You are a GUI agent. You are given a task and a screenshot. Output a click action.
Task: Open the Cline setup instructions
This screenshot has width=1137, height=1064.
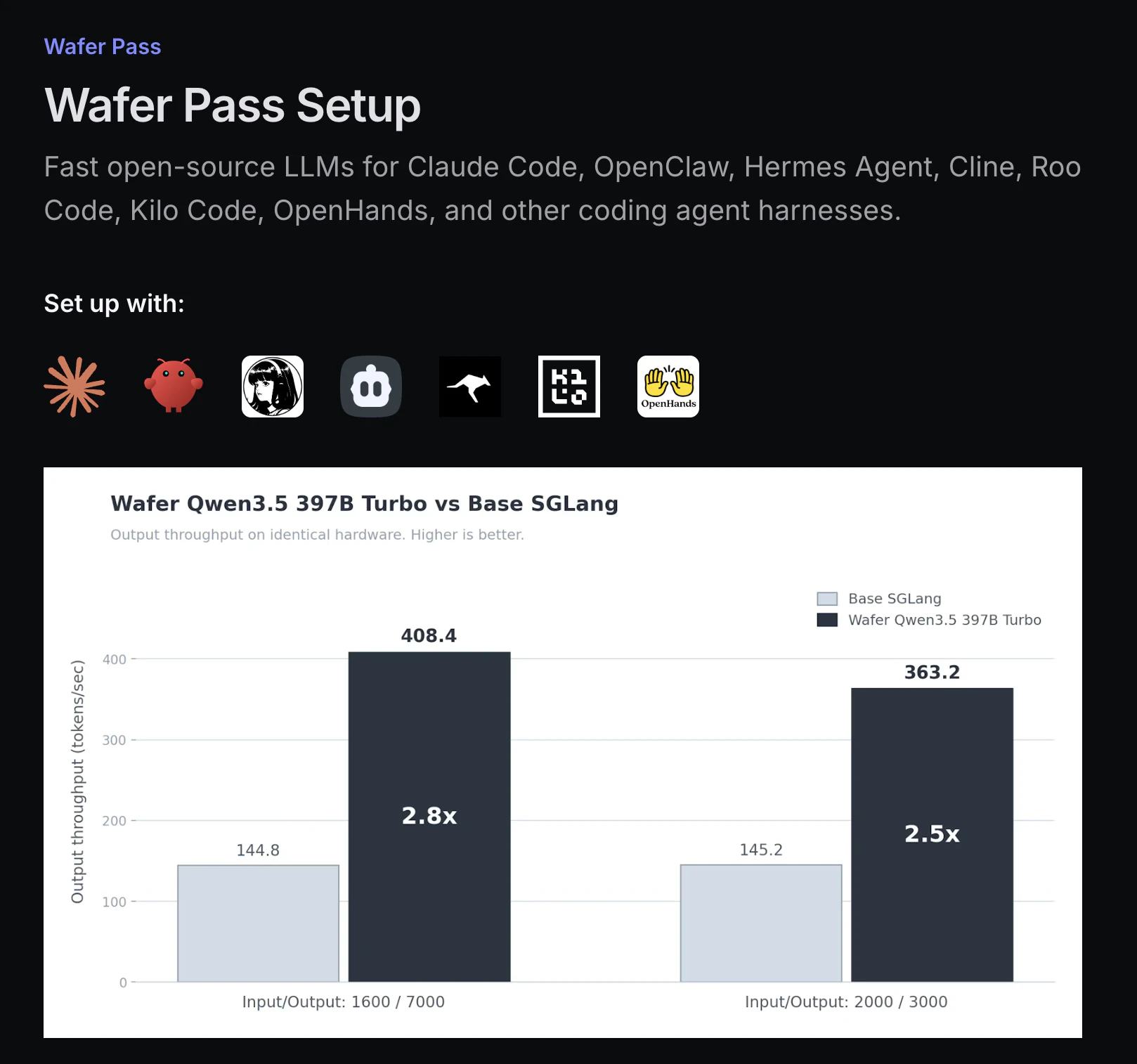coord(371,386)
